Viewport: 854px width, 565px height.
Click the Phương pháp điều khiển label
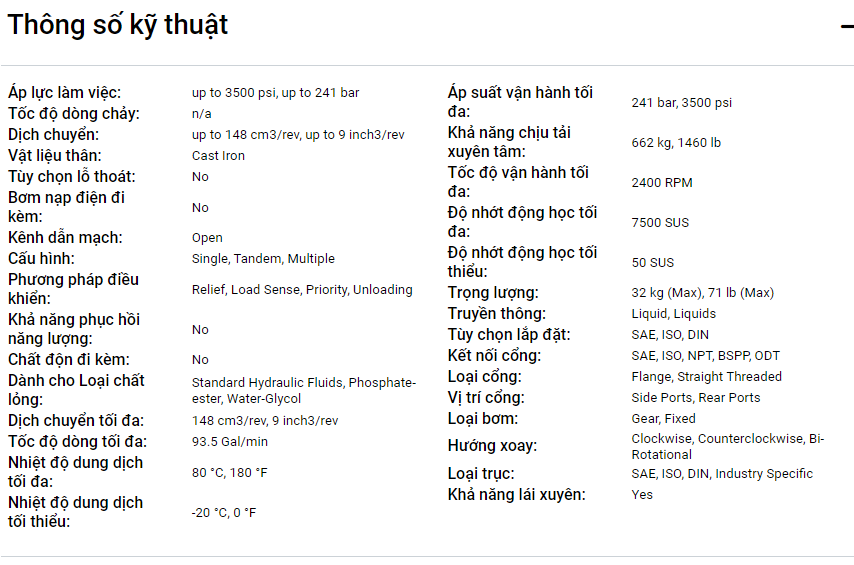73,289
